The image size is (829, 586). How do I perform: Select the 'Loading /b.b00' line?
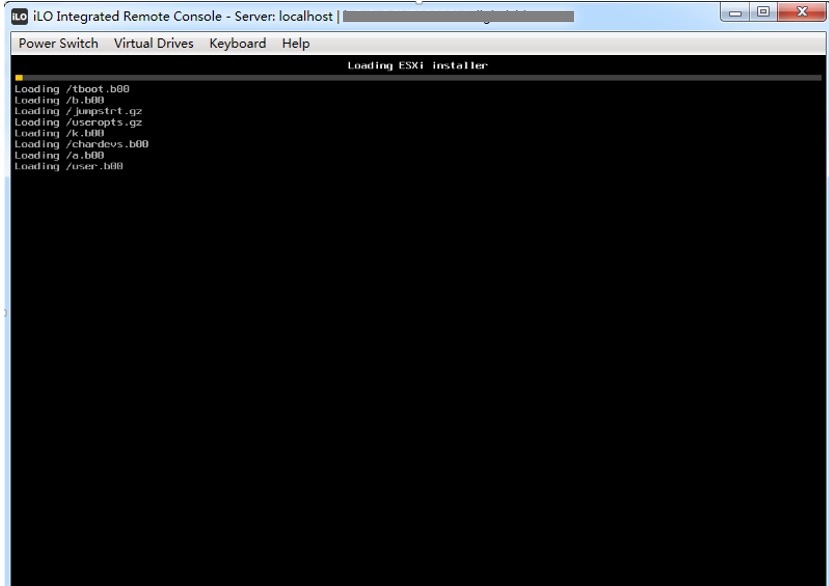tap(59, 100)
